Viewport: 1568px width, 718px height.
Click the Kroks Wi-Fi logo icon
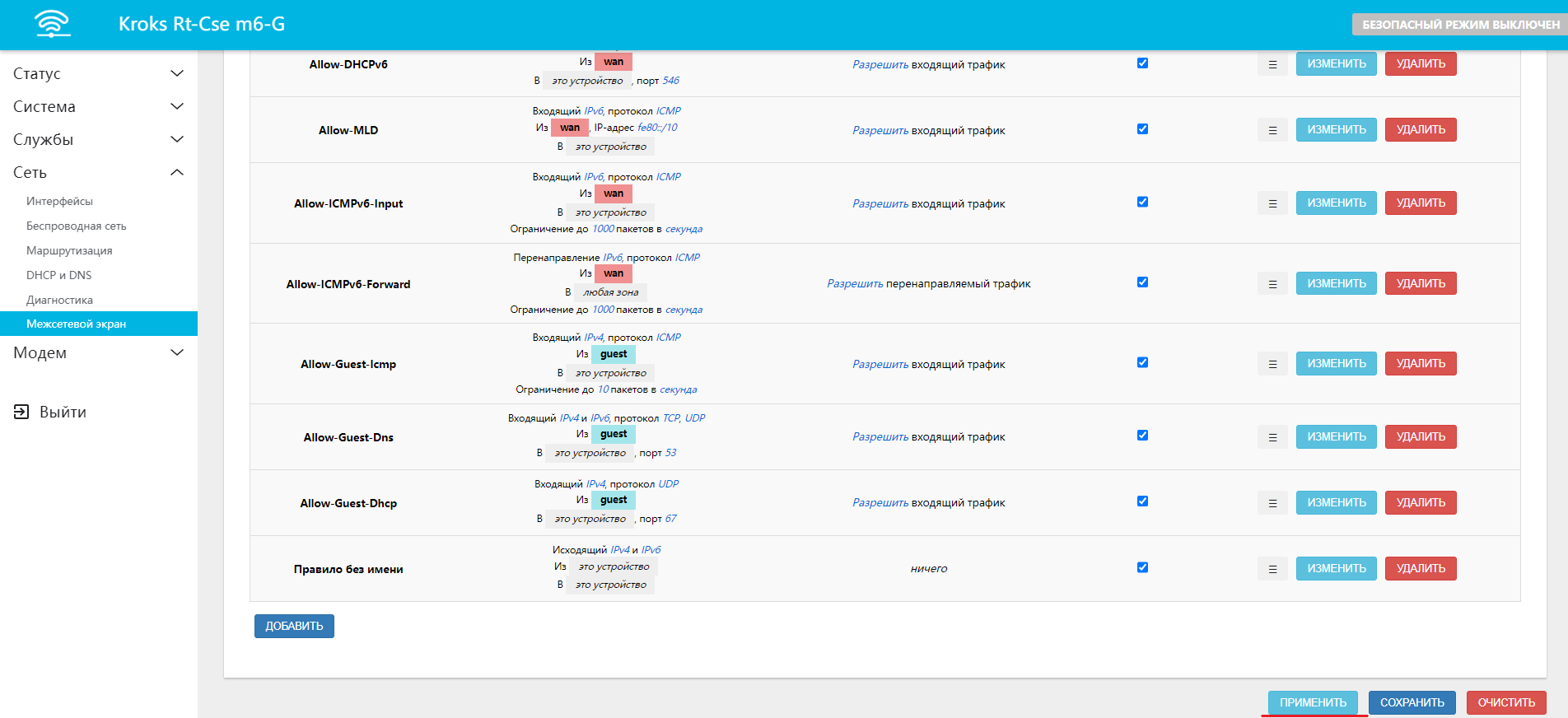tap(53, 24)
